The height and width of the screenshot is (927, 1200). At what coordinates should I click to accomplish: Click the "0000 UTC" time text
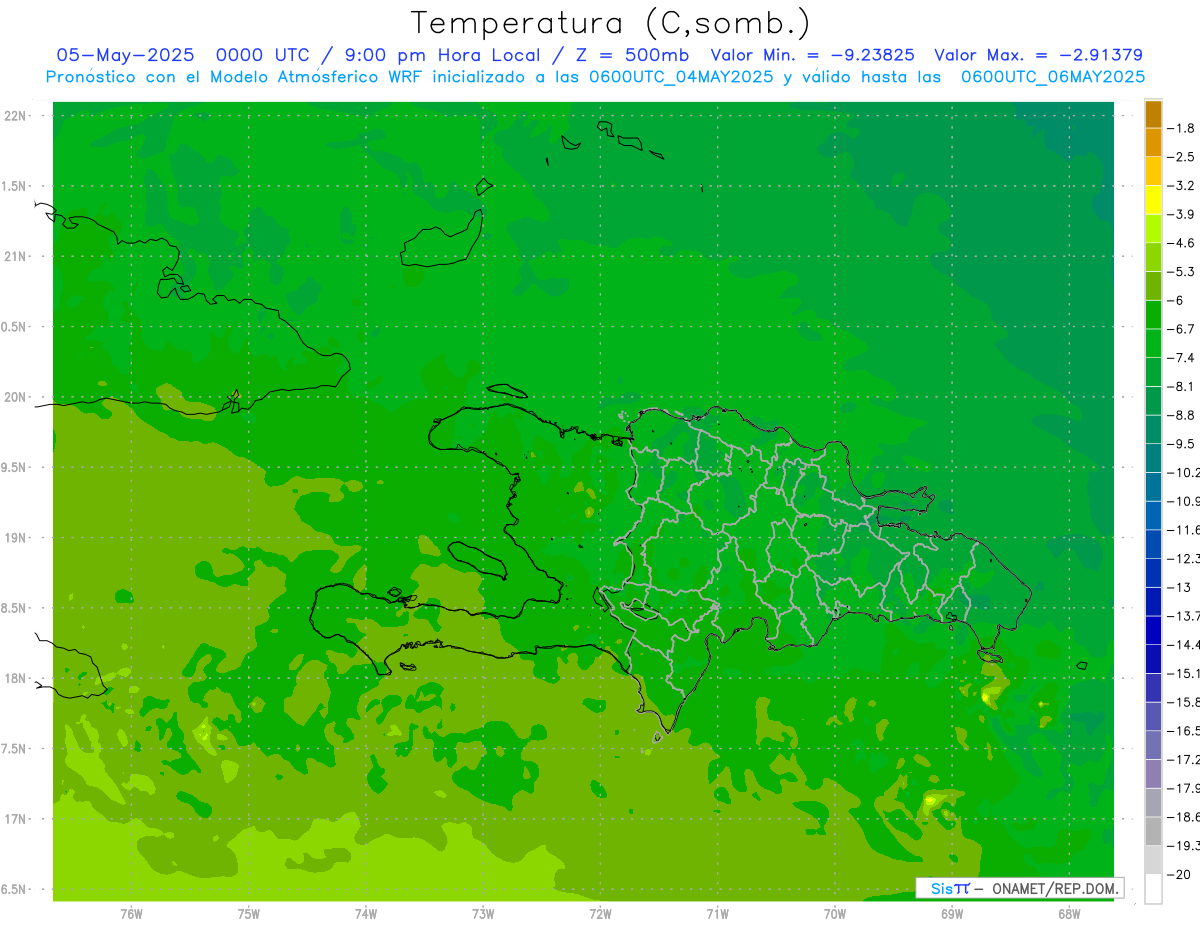click(264, 55)
